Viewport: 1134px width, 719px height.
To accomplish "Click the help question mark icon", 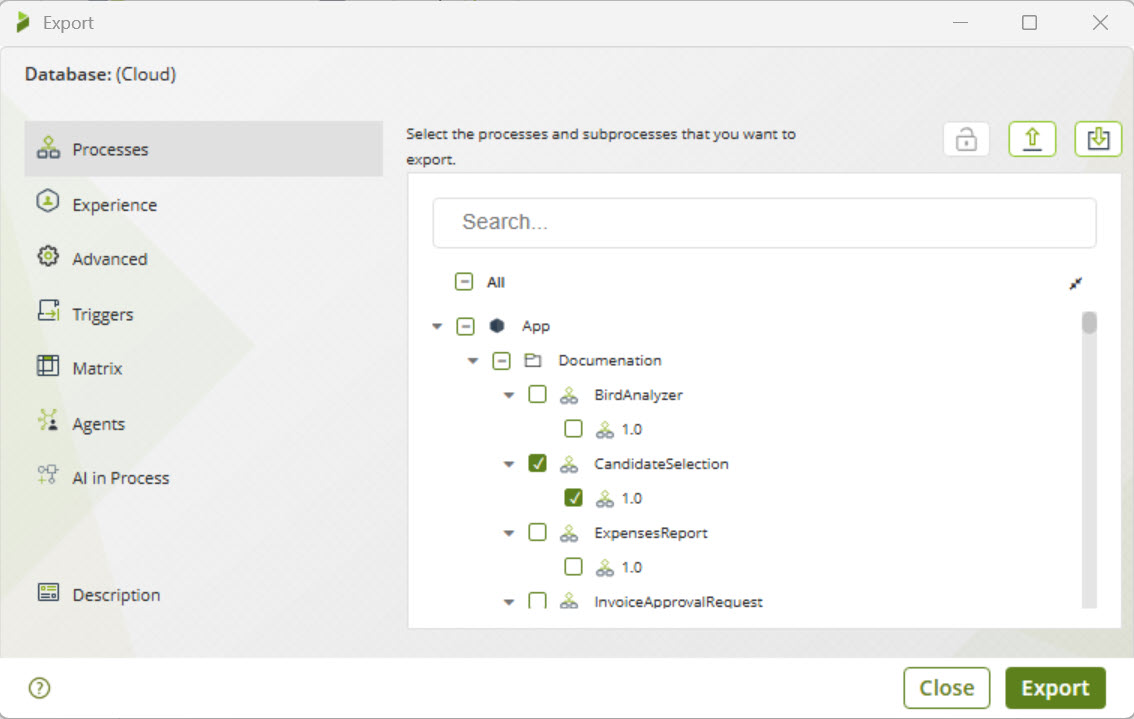I will pos(39,688).
